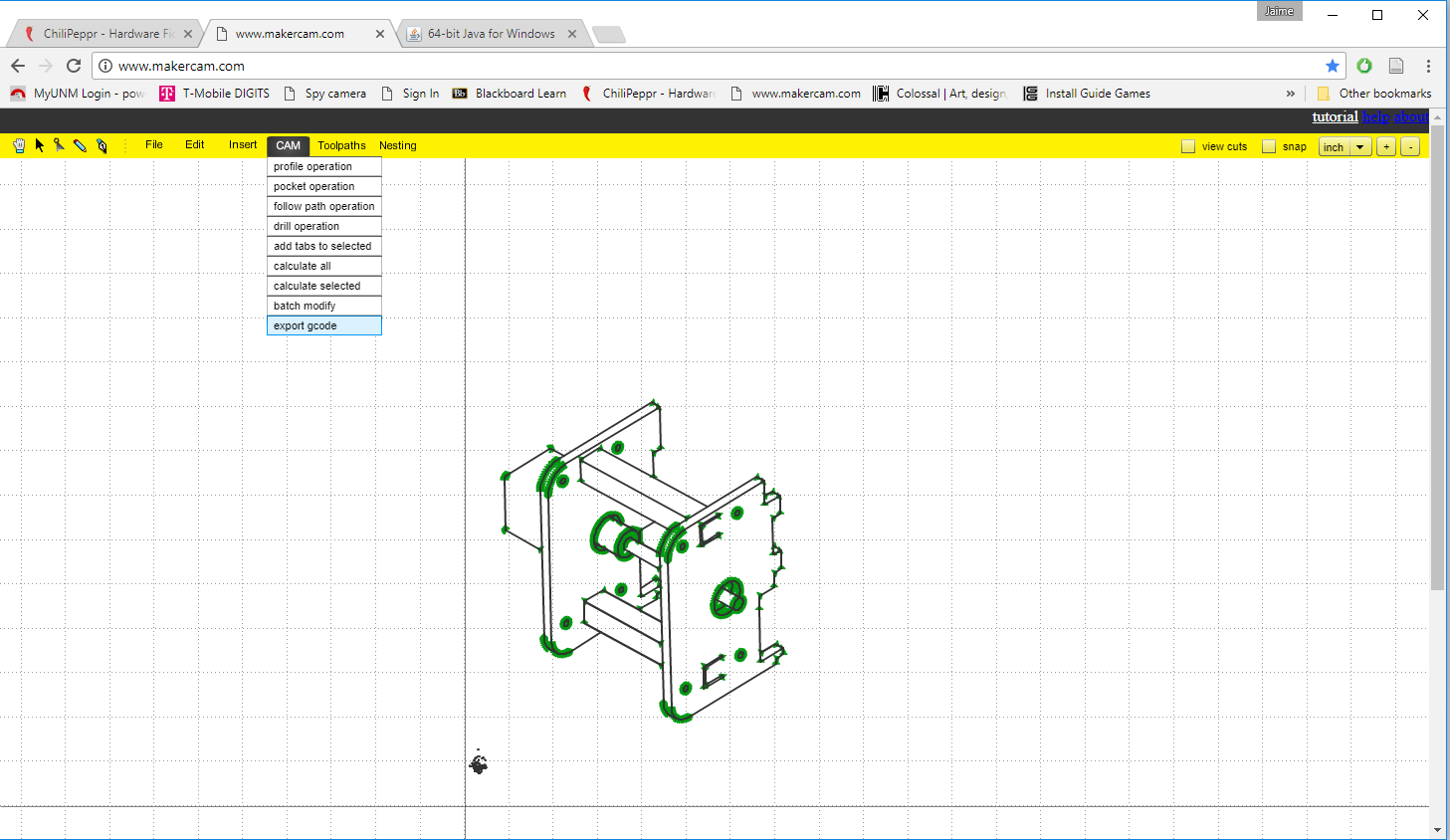The width and height of the screenshot is (1450, 840).
Task: Select the pencil draw tool
Action: (x=81, y=145)
